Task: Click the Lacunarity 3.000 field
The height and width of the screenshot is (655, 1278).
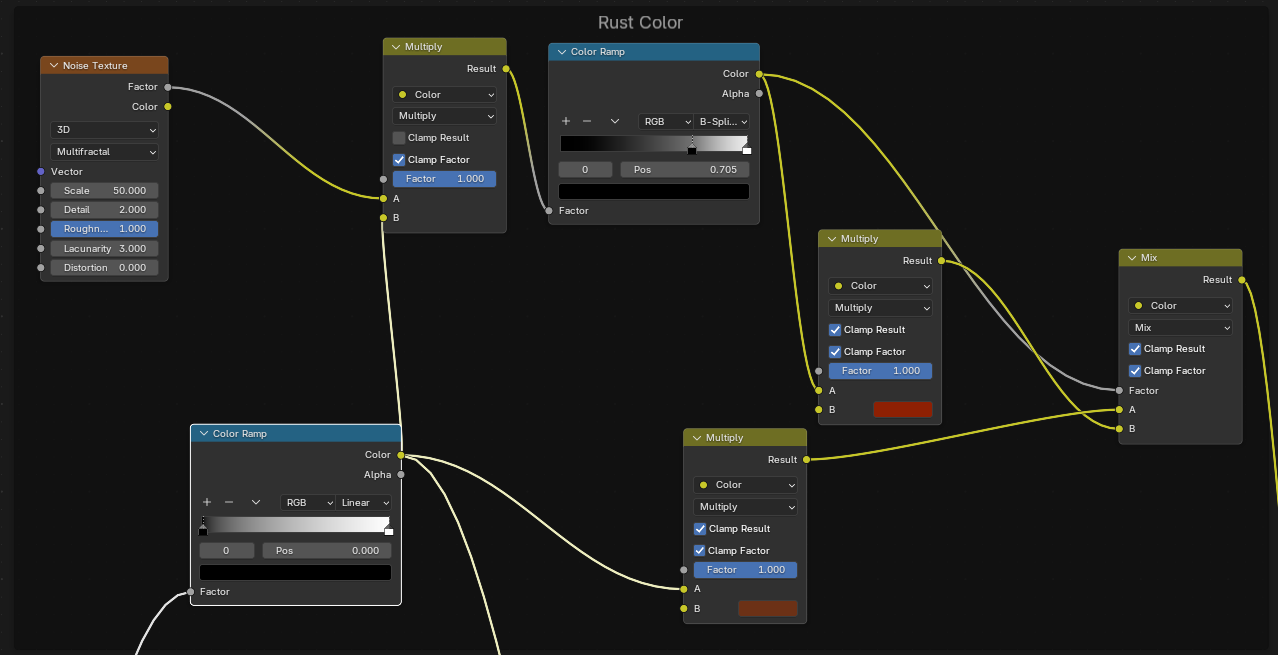Action: click(x=104, y=249)
